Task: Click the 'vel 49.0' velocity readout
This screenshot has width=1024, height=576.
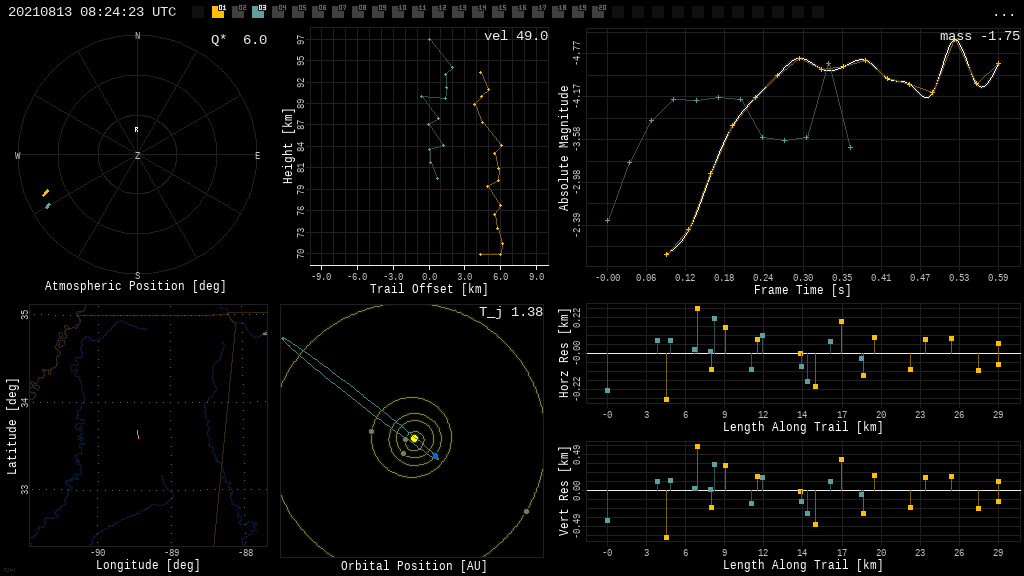Action: (516, 36)
